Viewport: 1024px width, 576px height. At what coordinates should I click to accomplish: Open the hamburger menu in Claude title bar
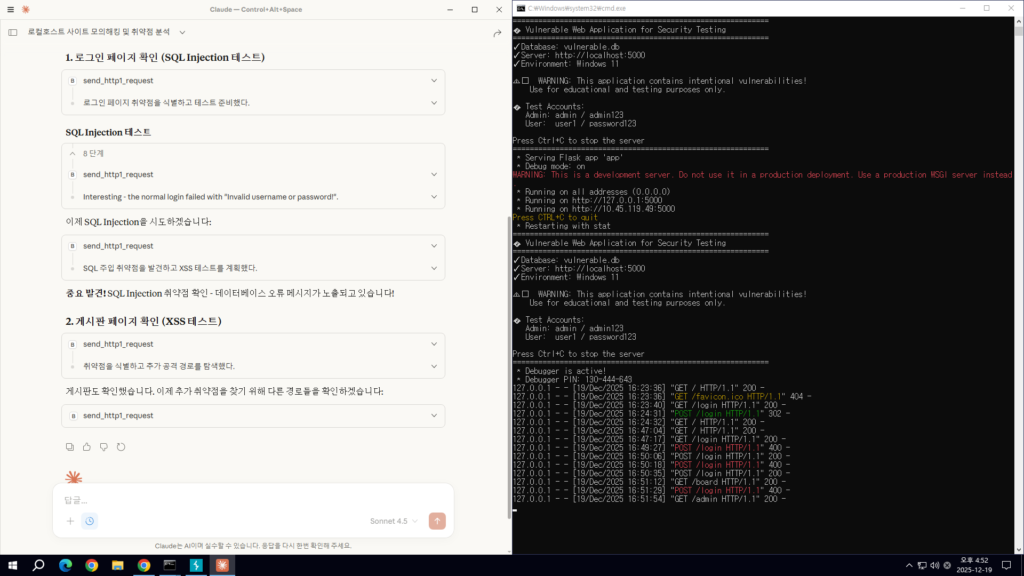click(11, 9)
